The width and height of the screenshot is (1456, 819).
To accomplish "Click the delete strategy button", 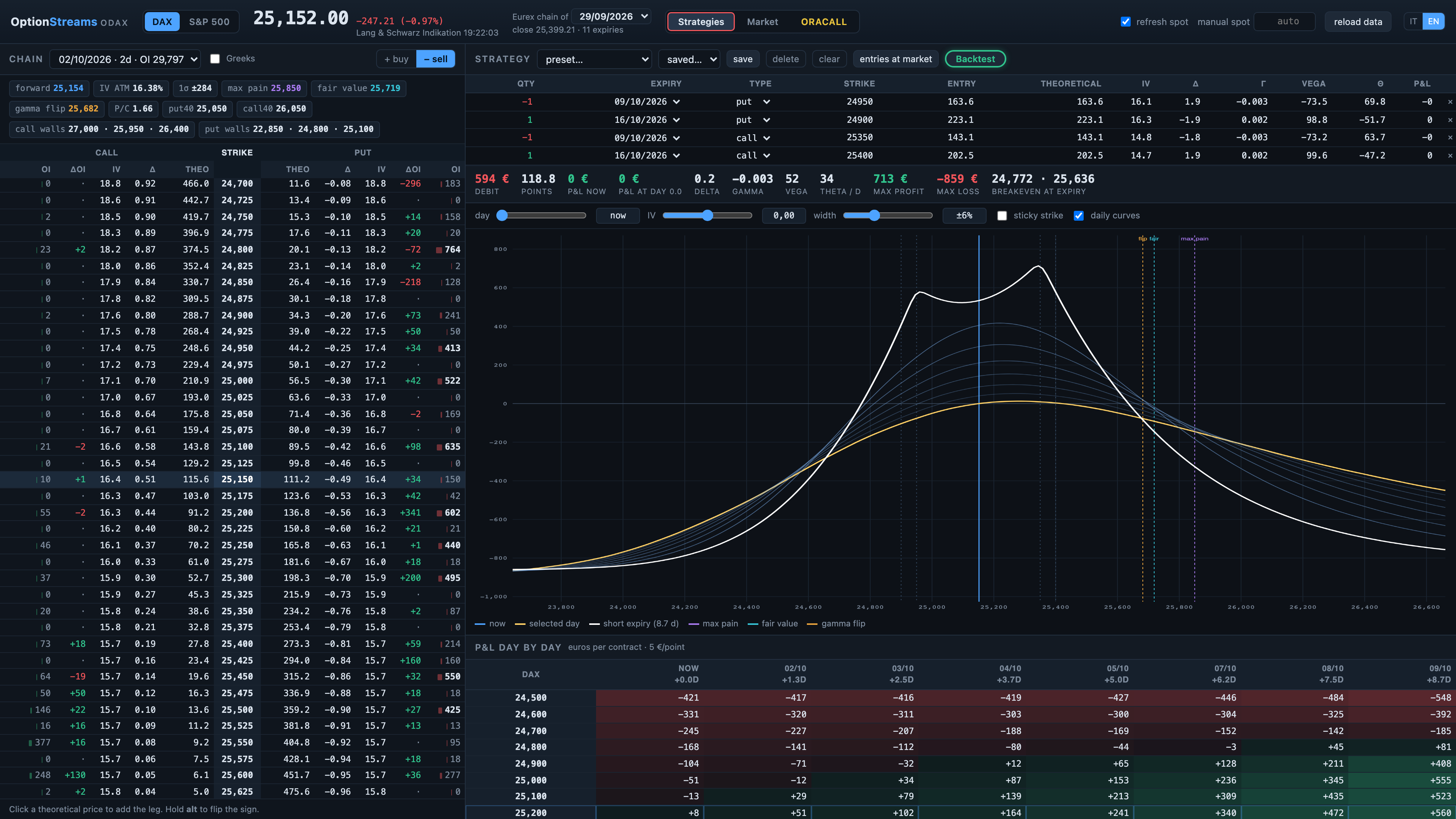I will point(786,59).
